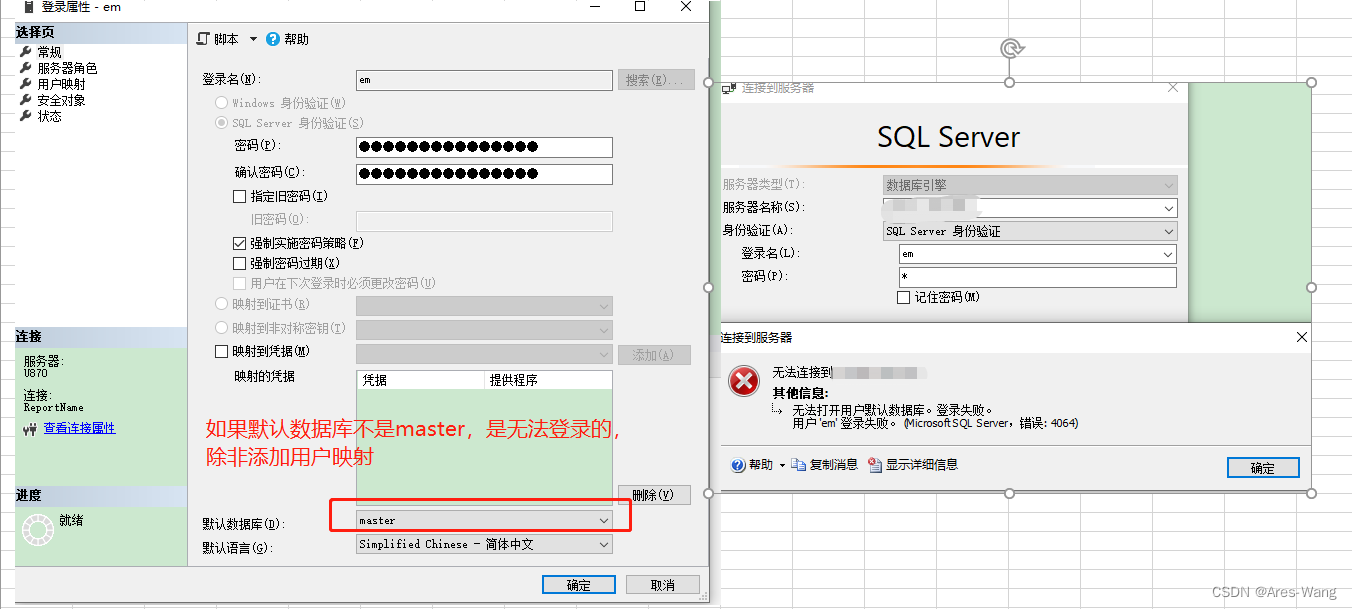Click the connect dialog title icon
1352x609 pixels.
[x=729, y=88]
